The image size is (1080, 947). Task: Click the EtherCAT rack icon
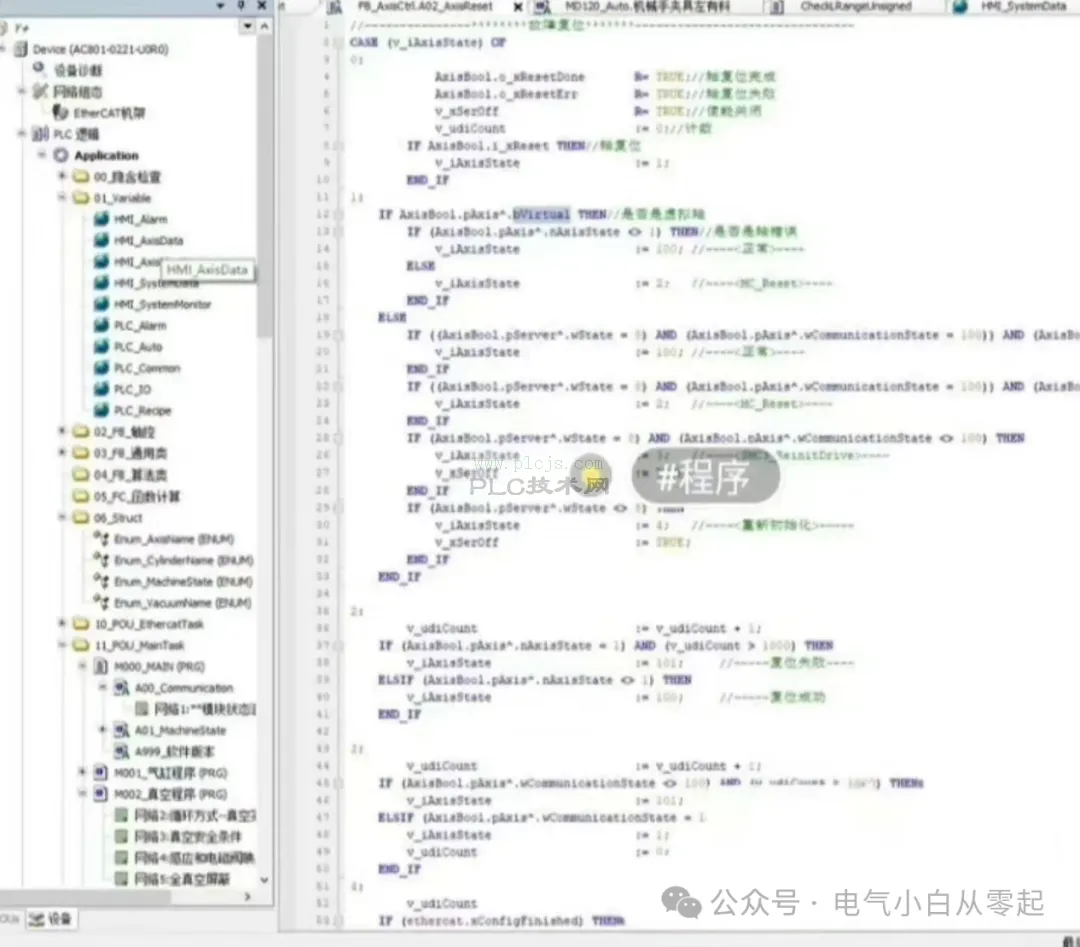[x=61, y=112]
